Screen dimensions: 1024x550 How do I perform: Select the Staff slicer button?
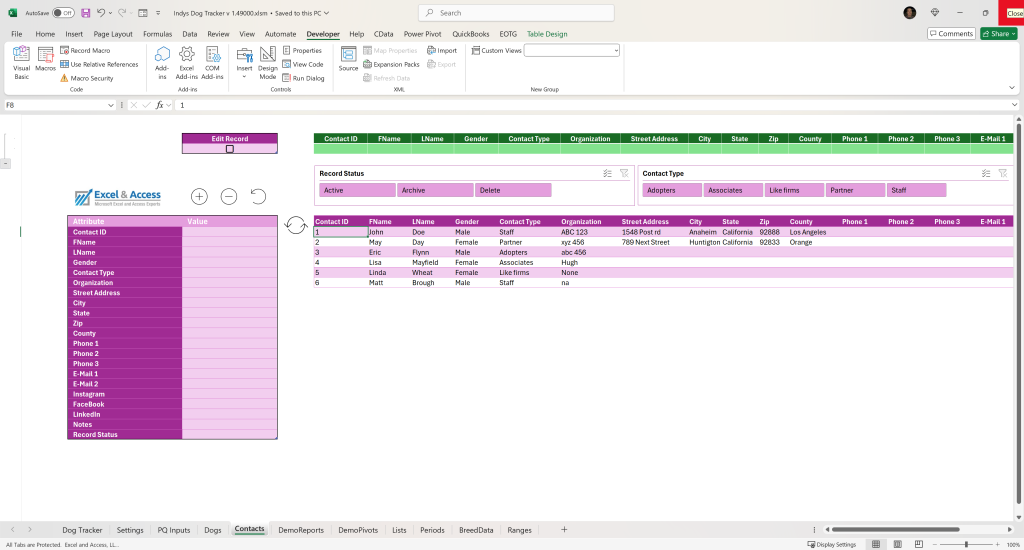tap(916, 190)
